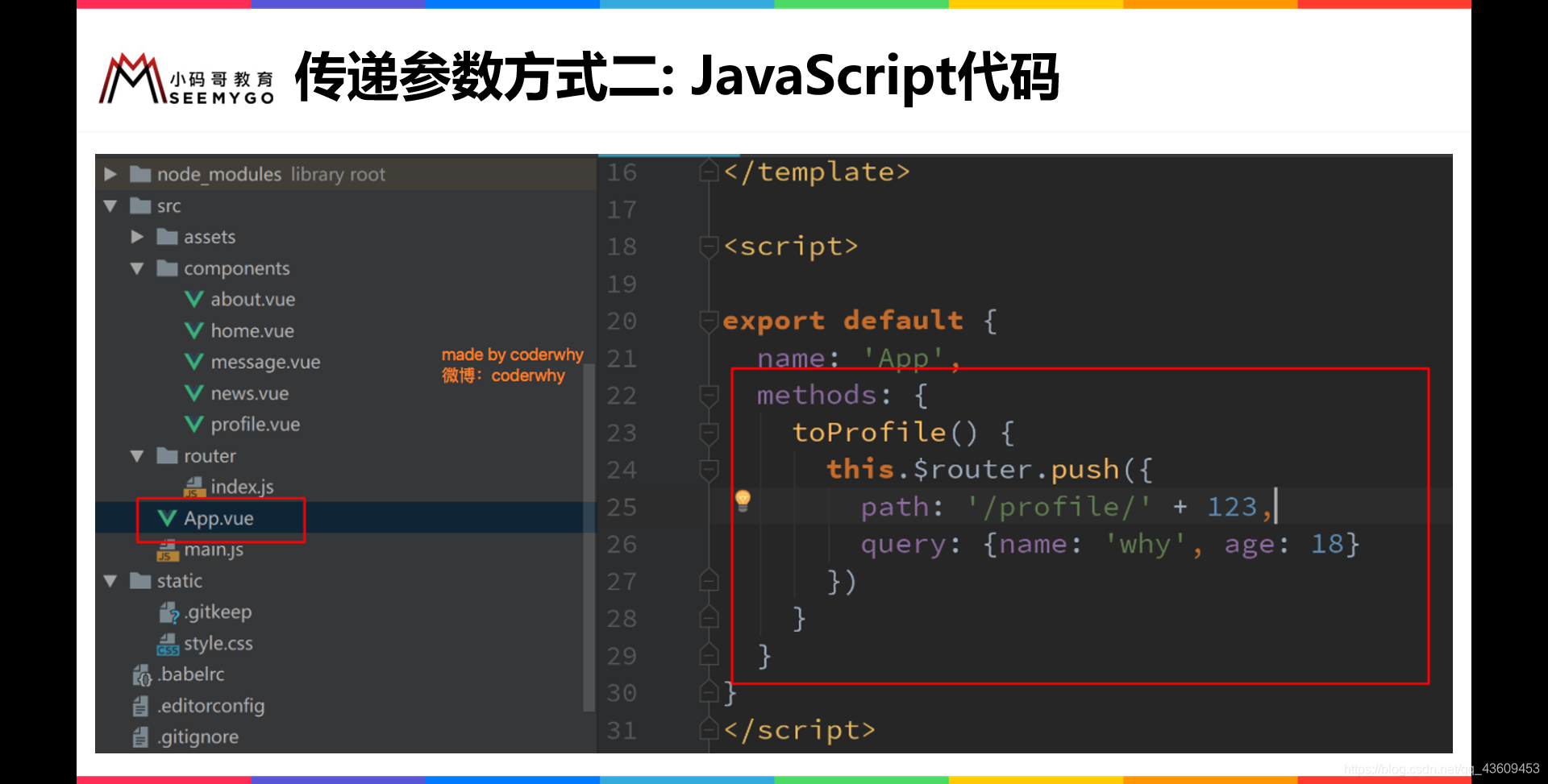Click the Vue icon beside profile.vue
1548x784 pixels.
[193, 424]
